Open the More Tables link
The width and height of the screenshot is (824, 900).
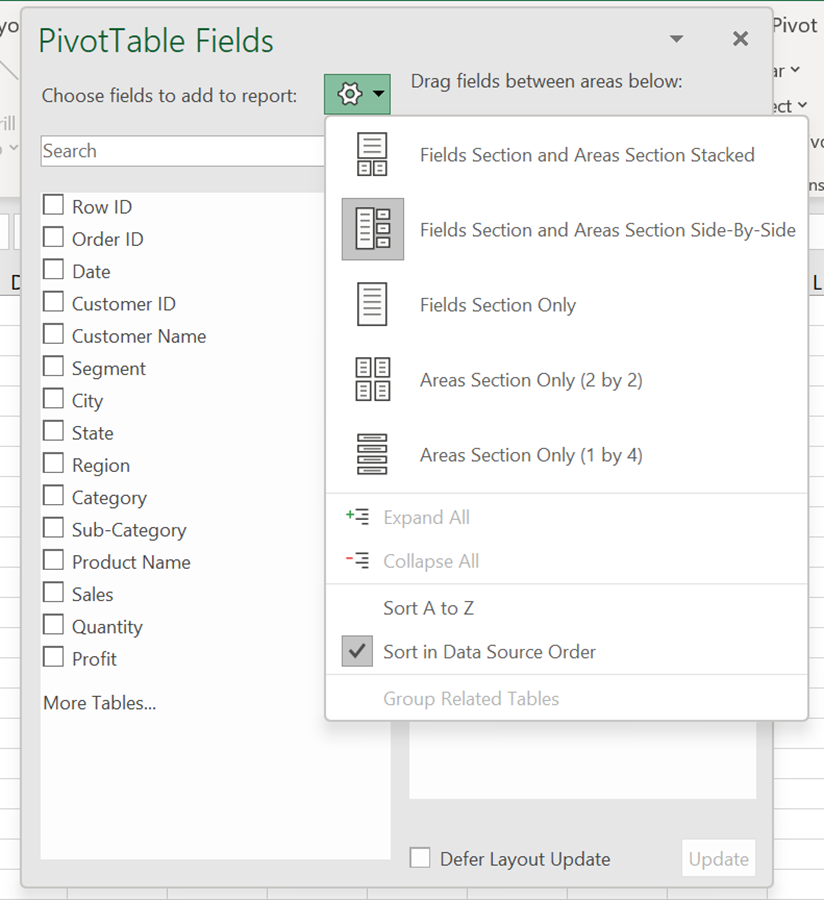pos(100,703)
